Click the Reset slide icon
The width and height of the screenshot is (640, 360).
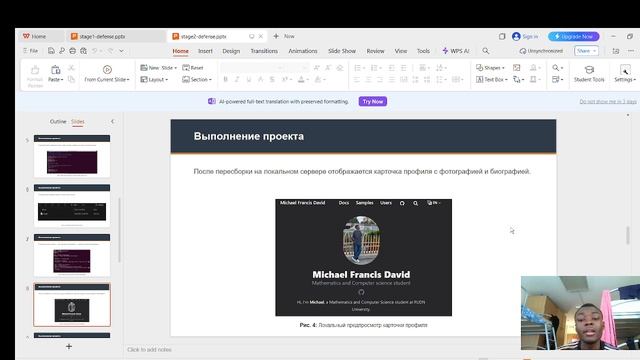point(186,68)
